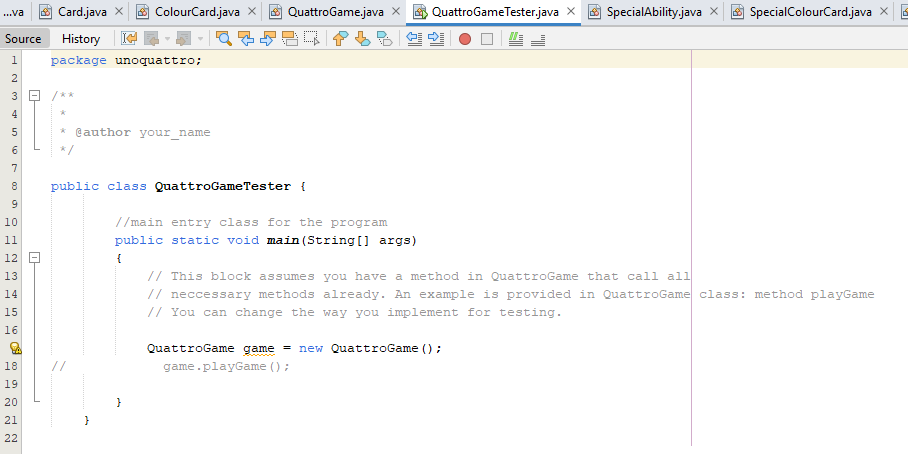Screen dimensions: 908x454
Task: Click line number 8 in the gutter
Action: 14,186
